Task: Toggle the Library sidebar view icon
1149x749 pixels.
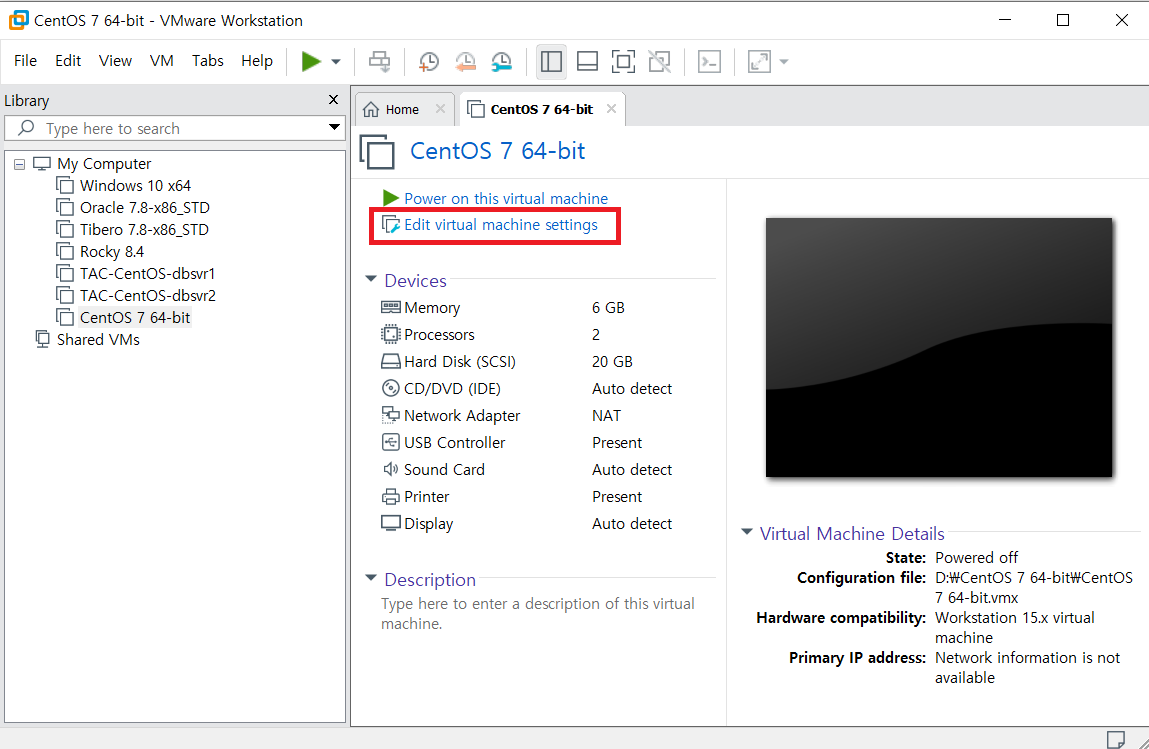Action: tap(551, 62)
